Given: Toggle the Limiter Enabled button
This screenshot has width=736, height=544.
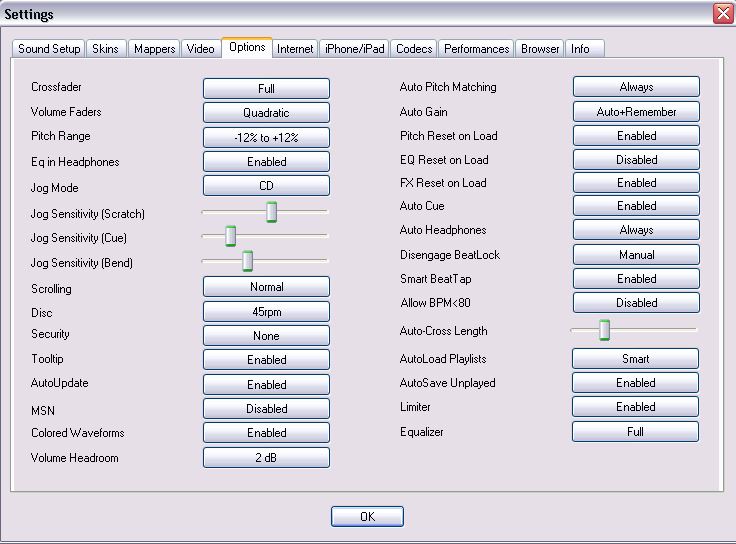Looking at the screenshot, I should [x=635, y=407].
